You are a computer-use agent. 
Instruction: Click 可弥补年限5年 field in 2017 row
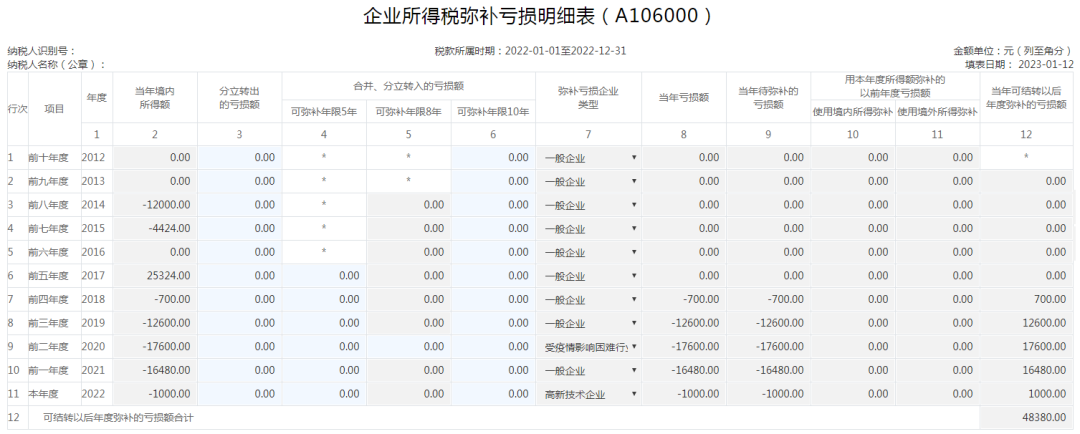coord(324,276)
